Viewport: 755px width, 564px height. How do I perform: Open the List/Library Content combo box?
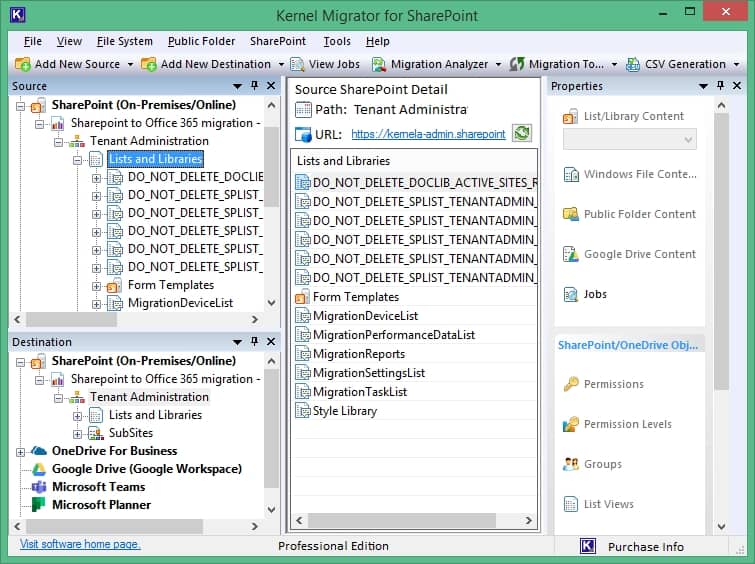pyautogui.click(x=630, y=140)
